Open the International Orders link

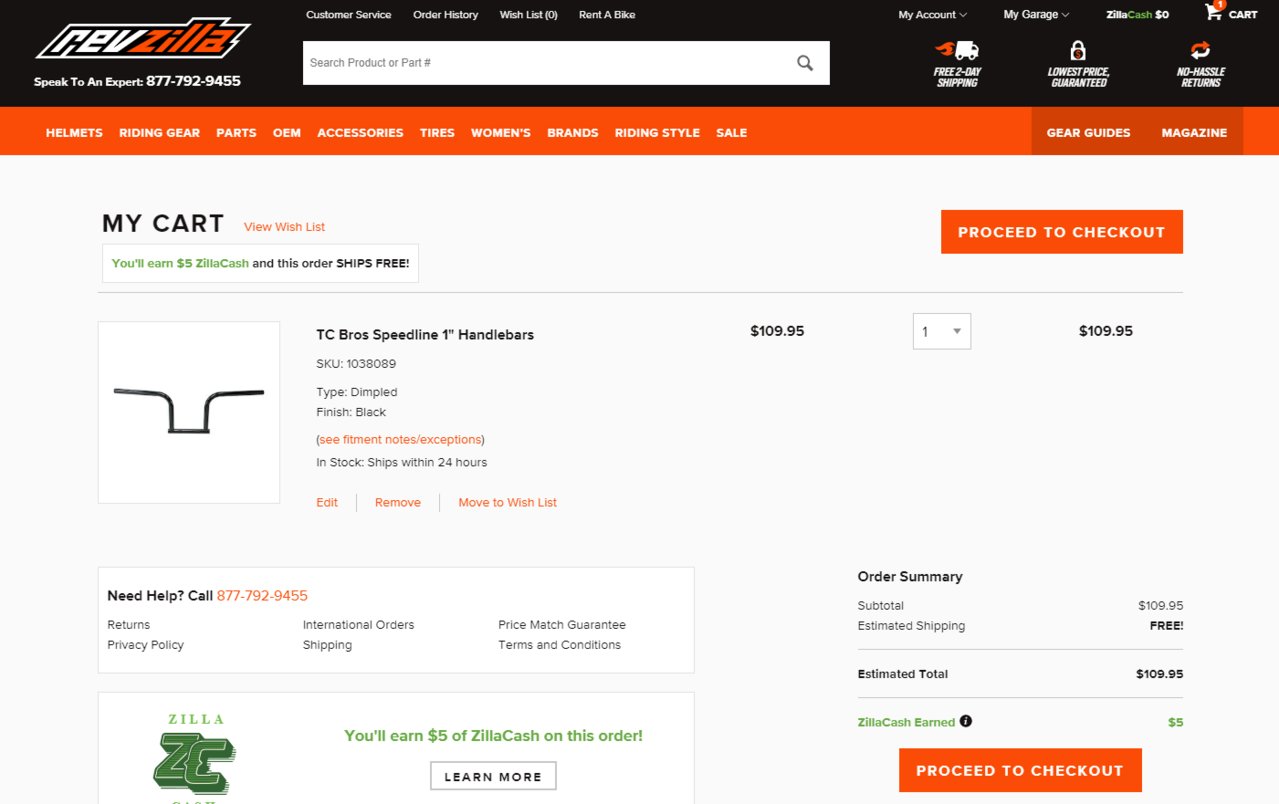(358, 625)
